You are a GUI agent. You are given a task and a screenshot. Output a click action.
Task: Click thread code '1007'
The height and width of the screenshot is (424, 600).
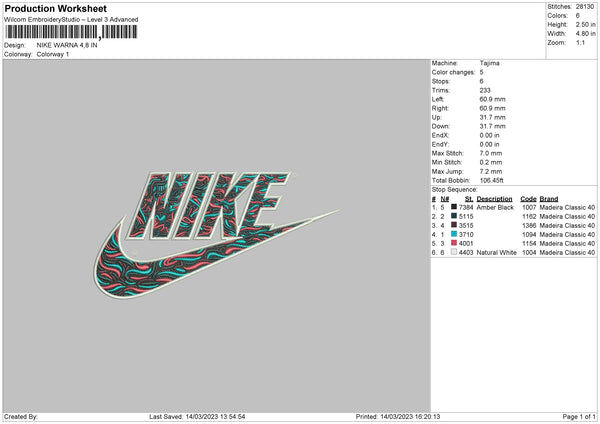coord(529,207)
